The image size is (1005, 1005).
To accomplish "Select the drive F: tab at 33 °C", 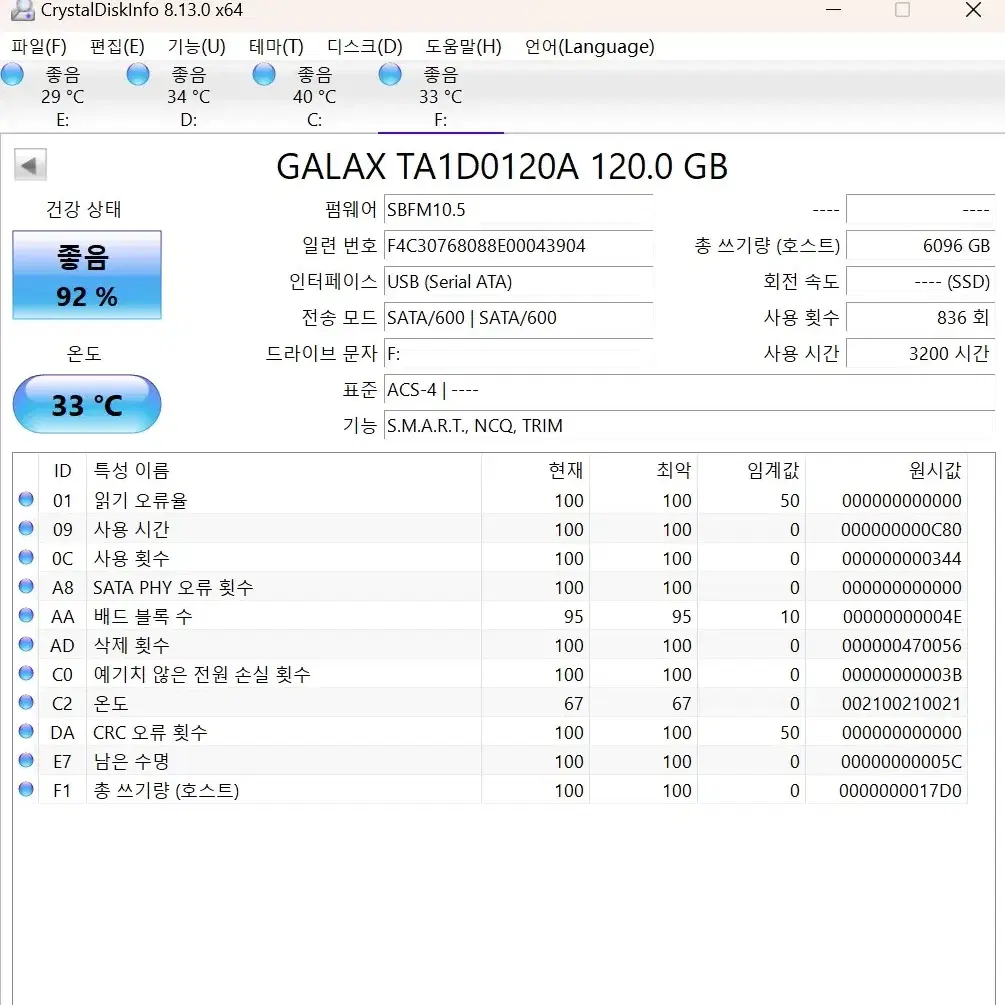I will (x=440, y=97).
